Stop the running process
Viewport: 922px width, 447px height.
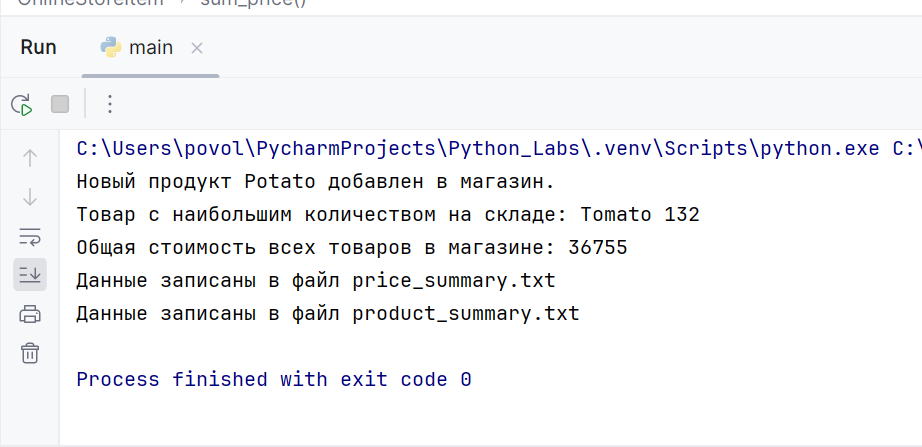pyautogui.click(x=60, y=105)
